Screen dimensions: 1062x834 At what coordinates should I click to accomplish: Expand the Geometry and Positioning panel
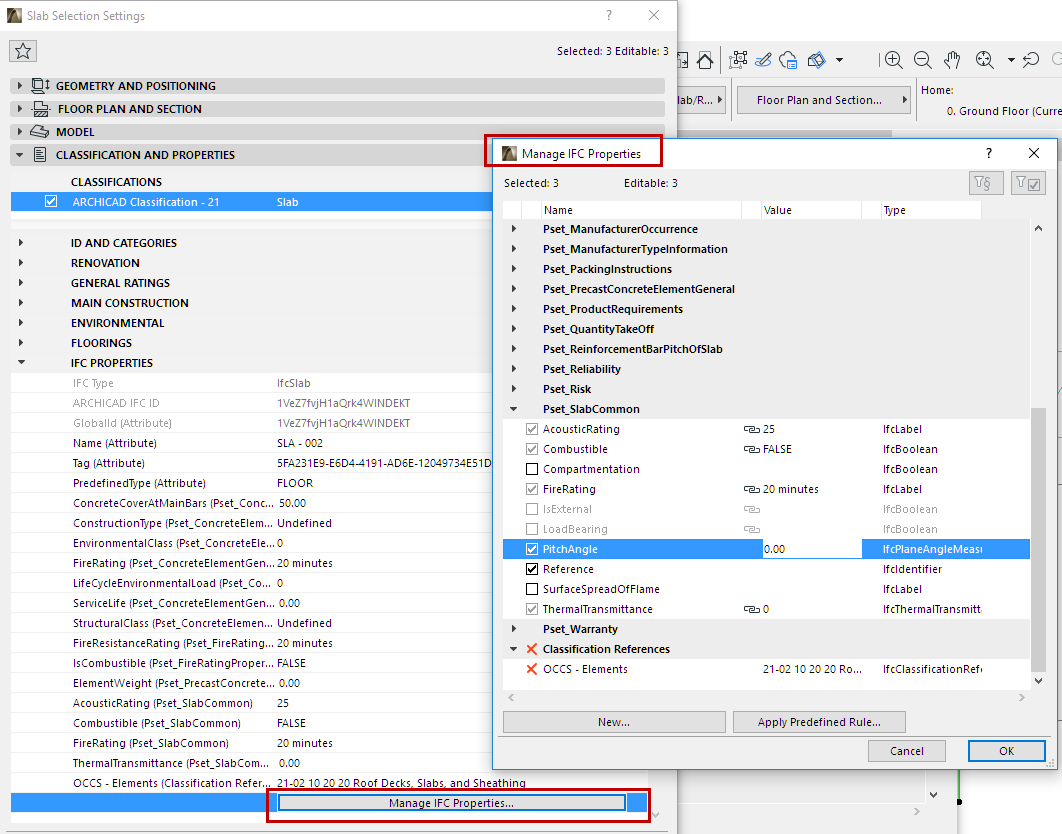click(x=20, y=86)
